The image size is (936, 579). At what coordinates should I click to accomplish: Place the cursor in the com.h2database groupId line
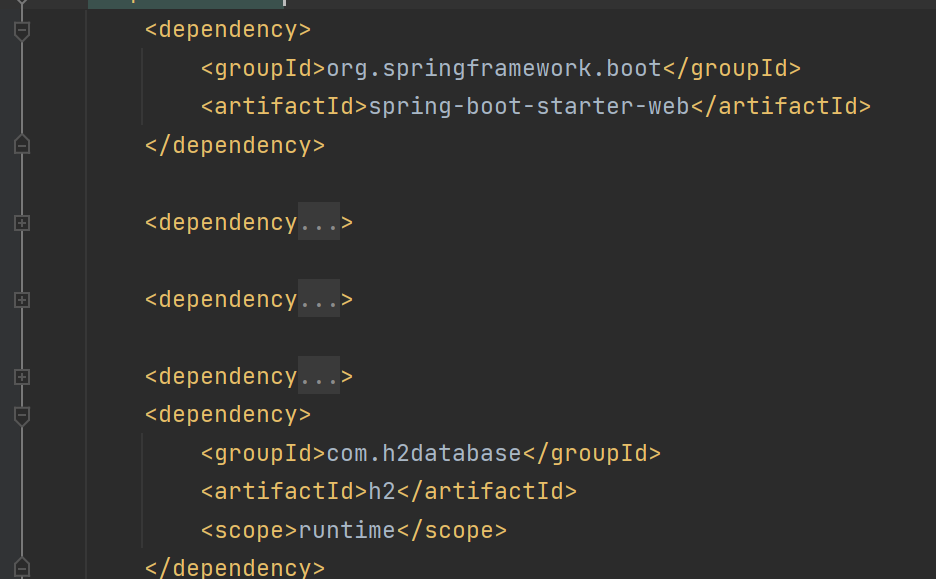[431, 454]
